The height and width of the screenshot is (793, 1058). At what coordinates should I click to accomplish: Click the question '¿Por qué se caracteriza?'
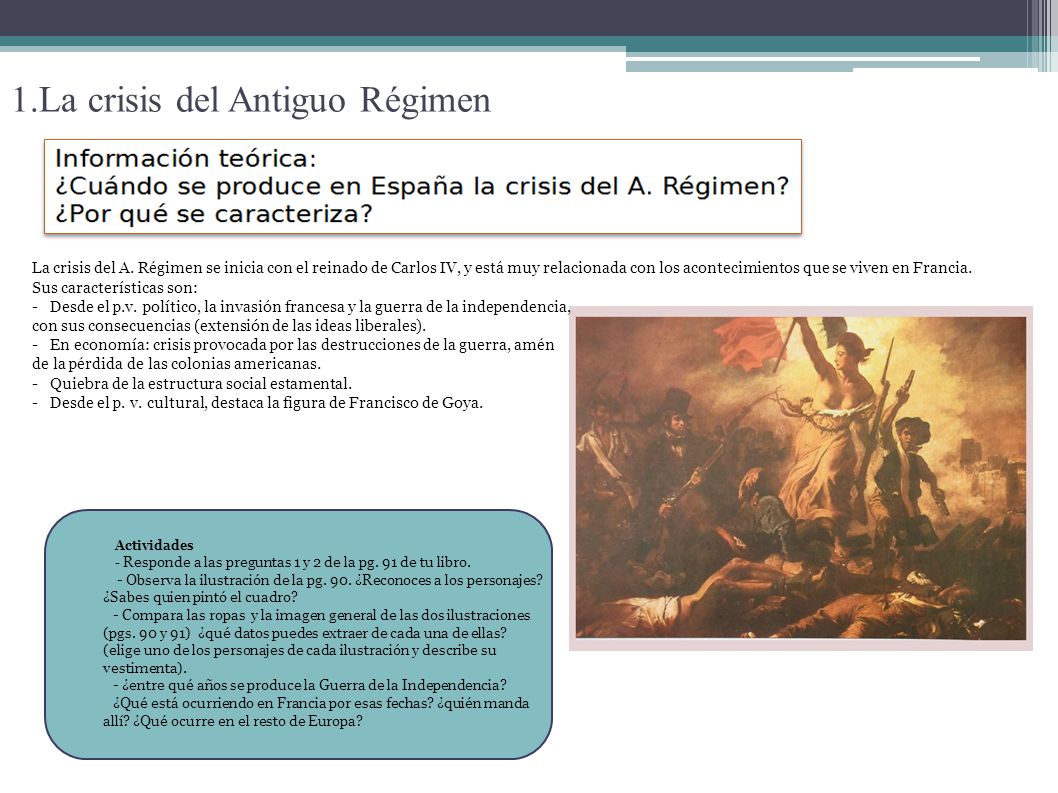click(213, 213)
